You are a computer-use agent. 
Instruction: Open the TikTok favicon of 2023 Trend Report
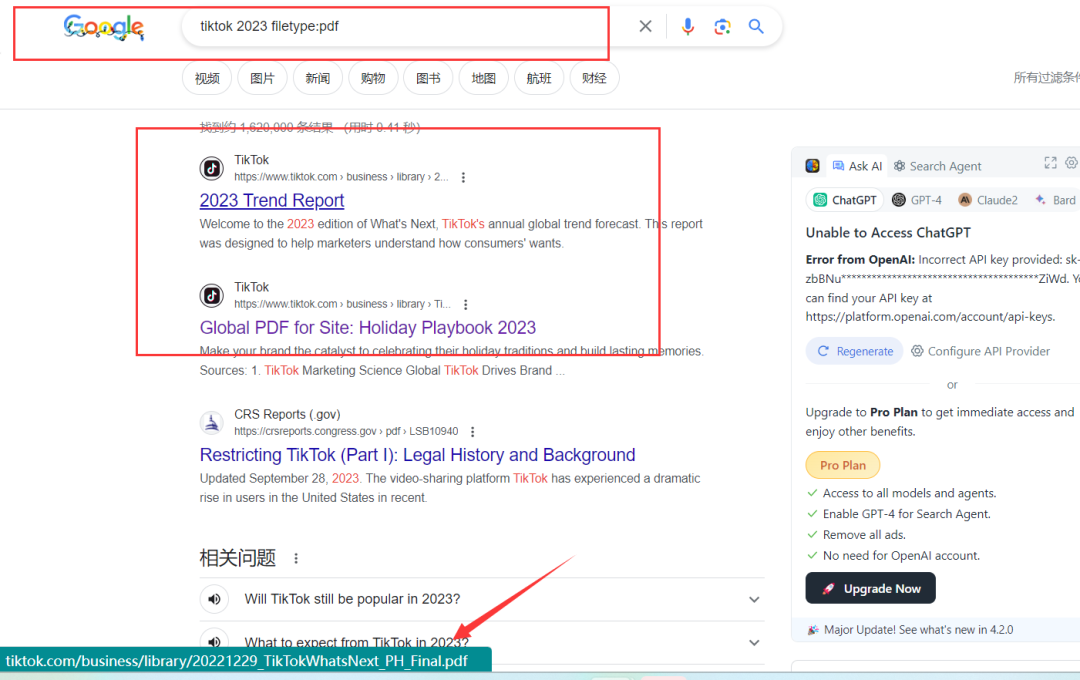[x=211, y=168]
